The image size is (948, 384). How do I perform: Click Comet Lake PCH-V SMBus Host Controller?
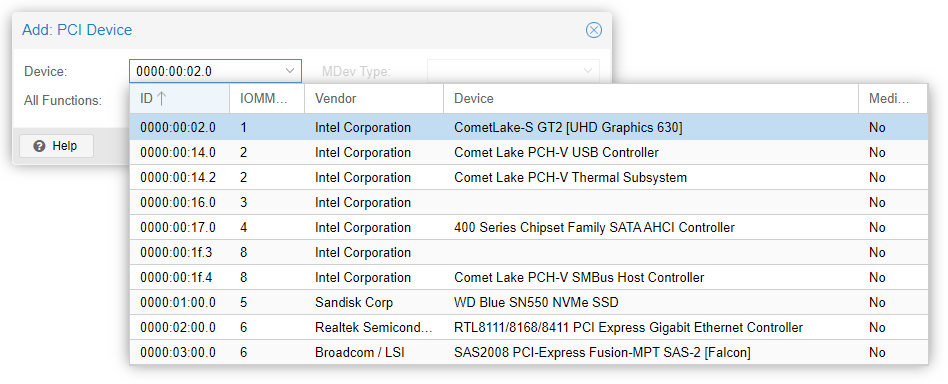(579, 278)
